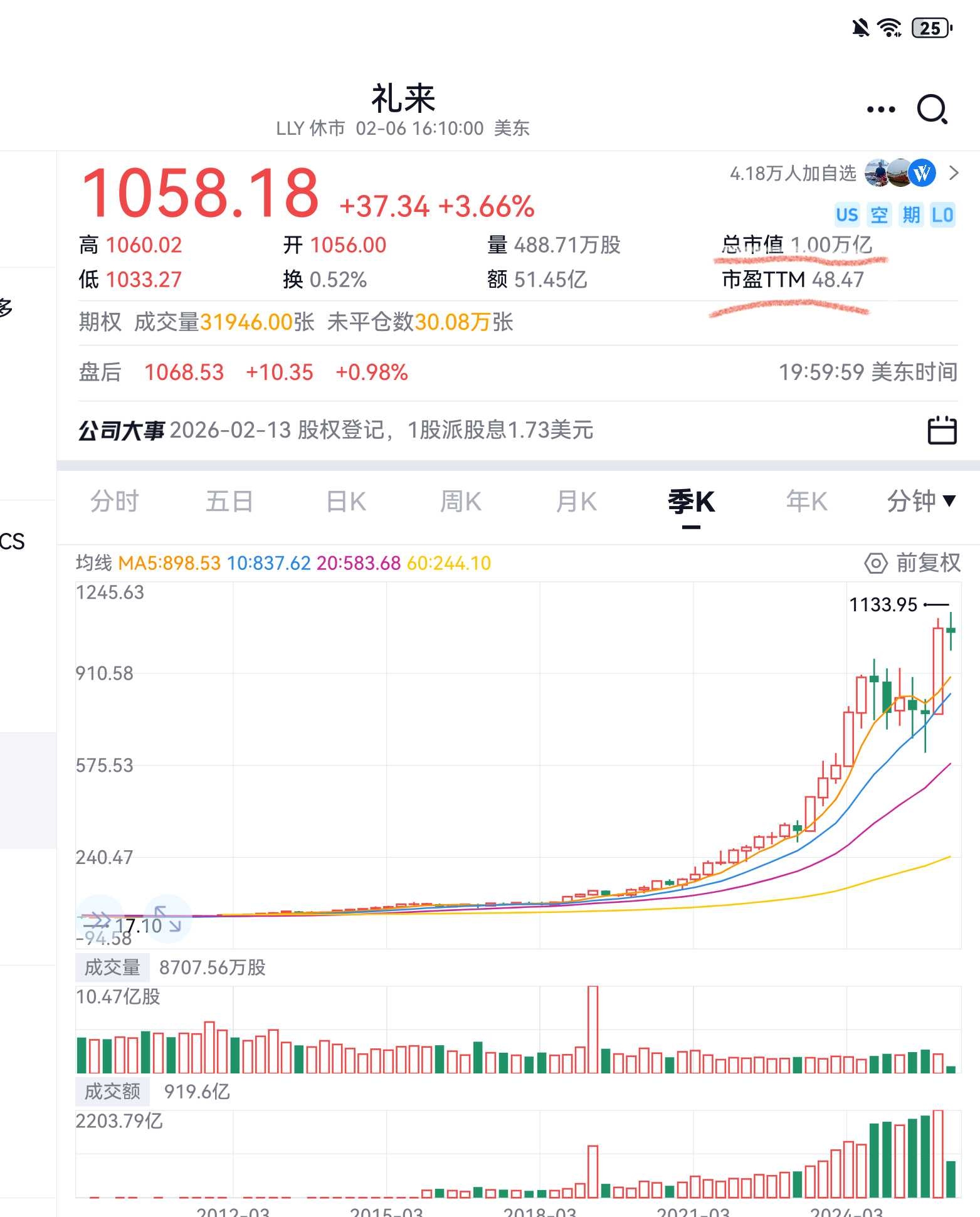This screenshot has width=980, height=1217.
Task: Open the 4.18万人加自选 watchlist link
Action: coord(793,173)
